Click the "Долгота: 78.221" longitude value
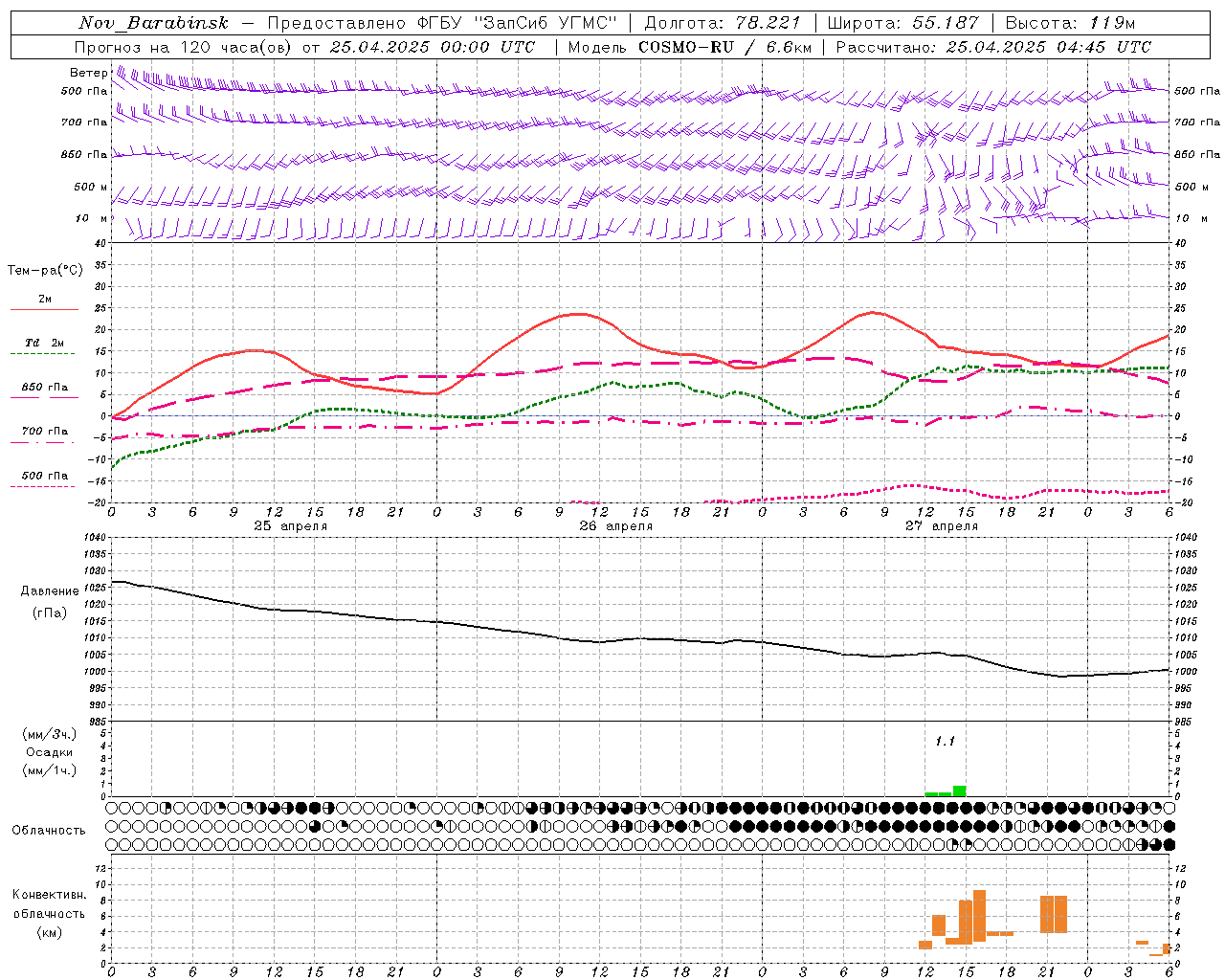Screen dimensions: 1225x980 point(723,23)
